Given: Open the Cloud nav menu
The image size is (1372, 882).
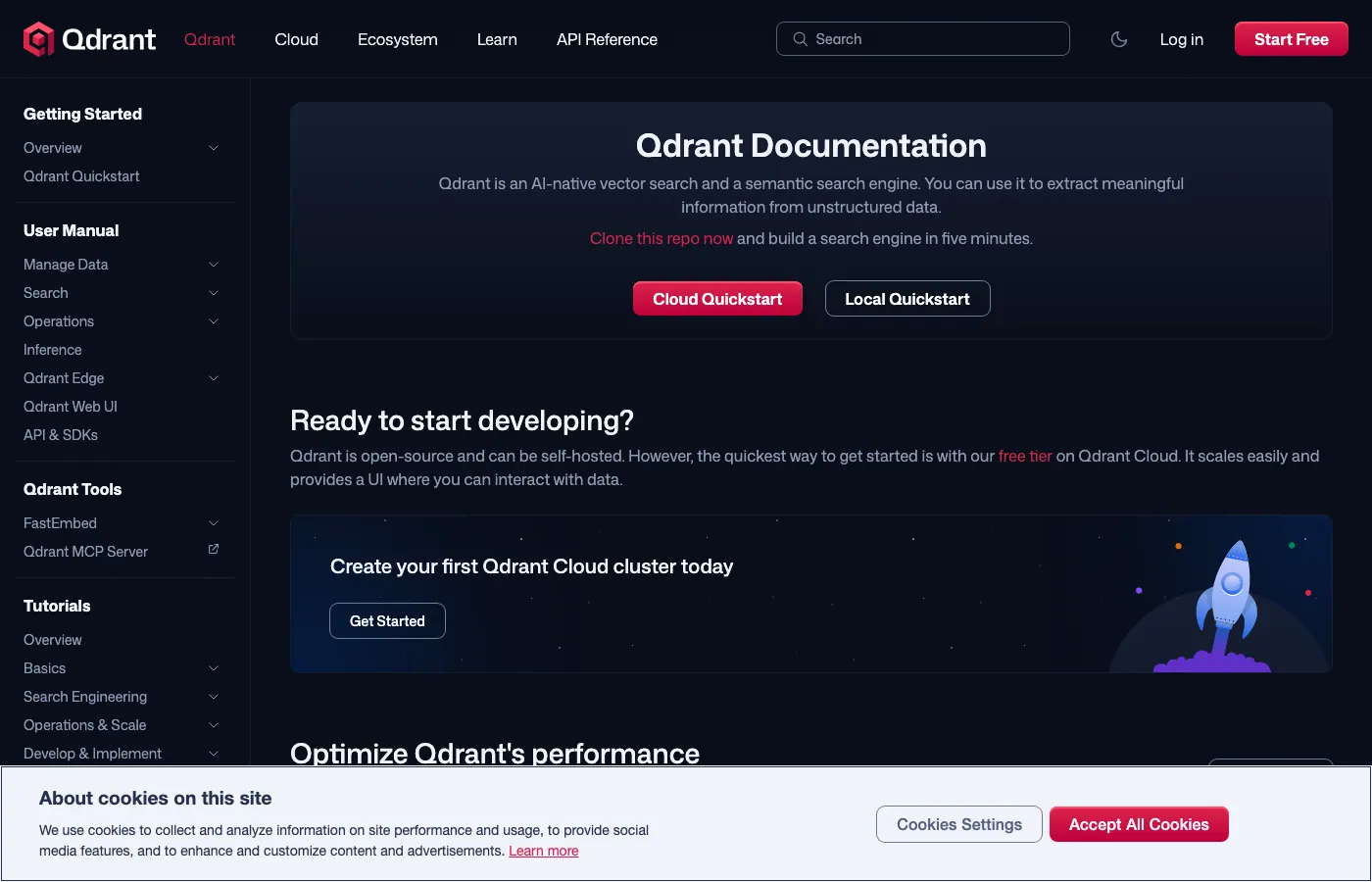Looking at the screenshot, I should point(296,39).
